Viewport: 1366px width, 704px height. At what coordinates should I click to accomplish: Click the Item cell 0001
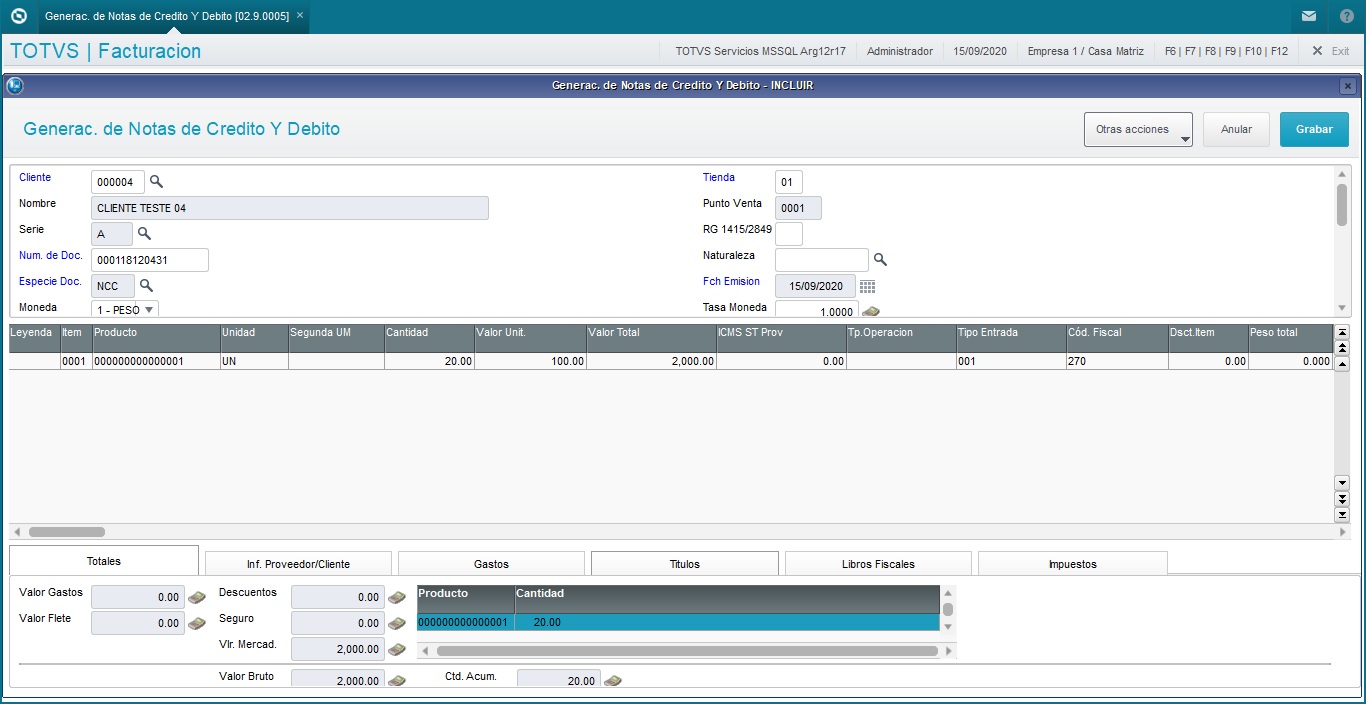pyautogui.click(x=77, y=361)
